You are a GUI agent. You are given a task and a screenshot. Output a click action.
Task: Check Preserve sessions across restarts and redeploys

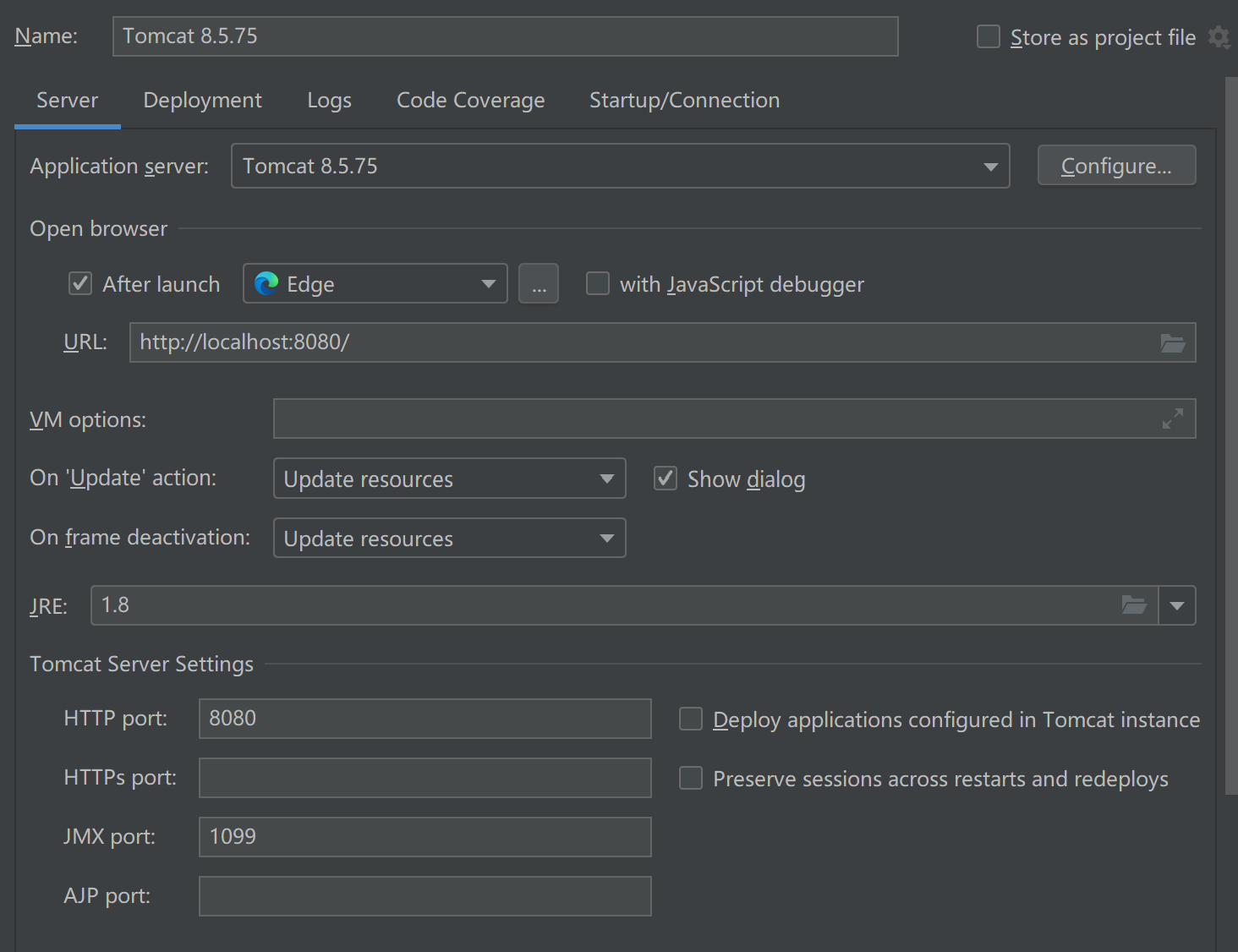pos(691,778)
